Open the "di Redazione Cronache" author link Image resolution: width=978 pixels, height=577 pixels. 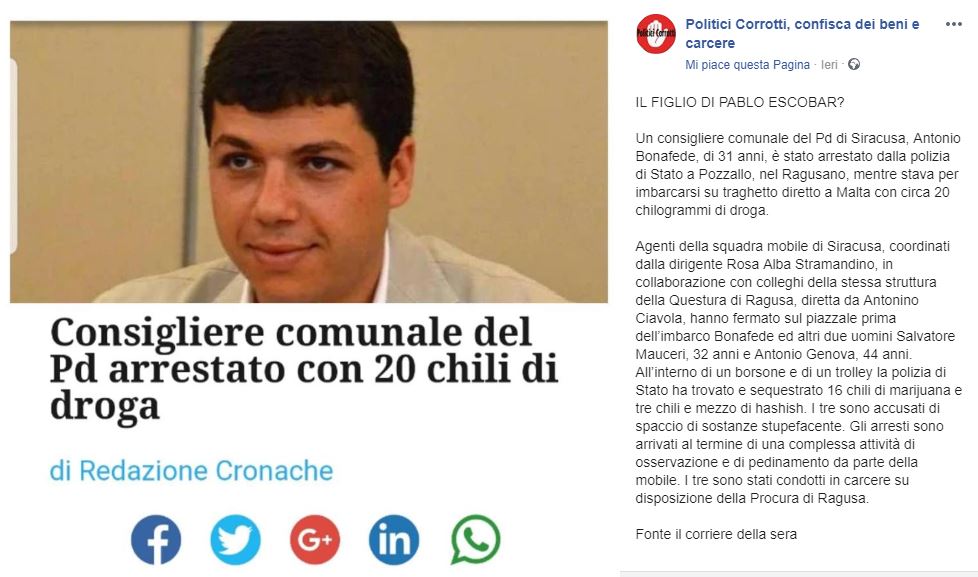point(191,470)
